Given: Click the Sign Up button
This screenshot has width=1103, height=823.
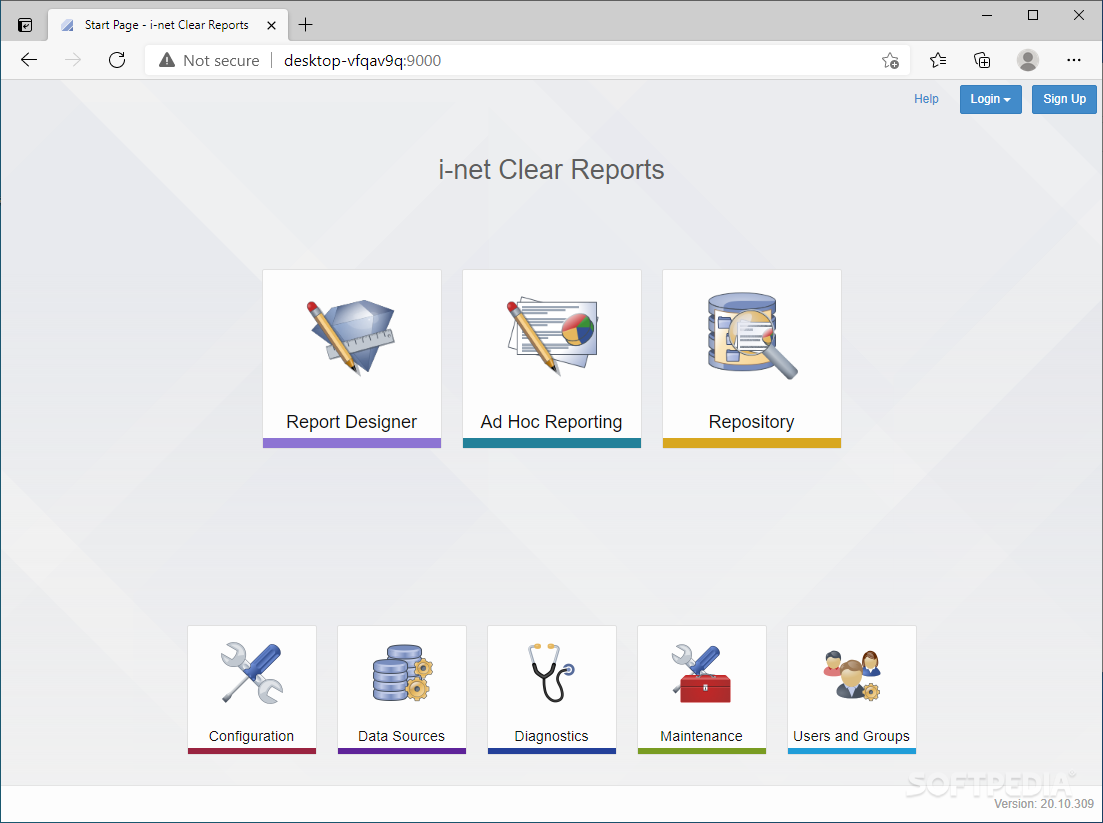Looking at the screenshot, I should [x=1064, y=99].
